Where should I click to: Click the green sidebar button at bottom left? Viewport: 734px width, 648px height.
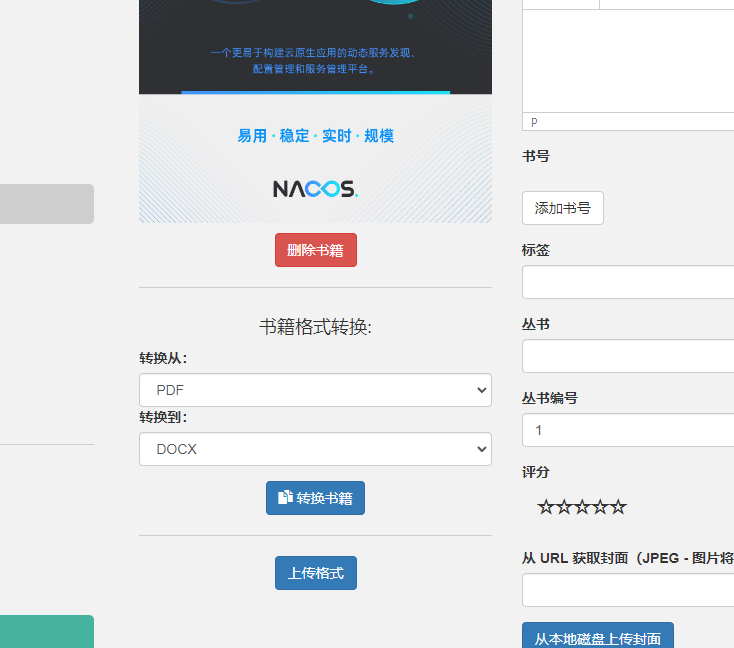[47, 632]
